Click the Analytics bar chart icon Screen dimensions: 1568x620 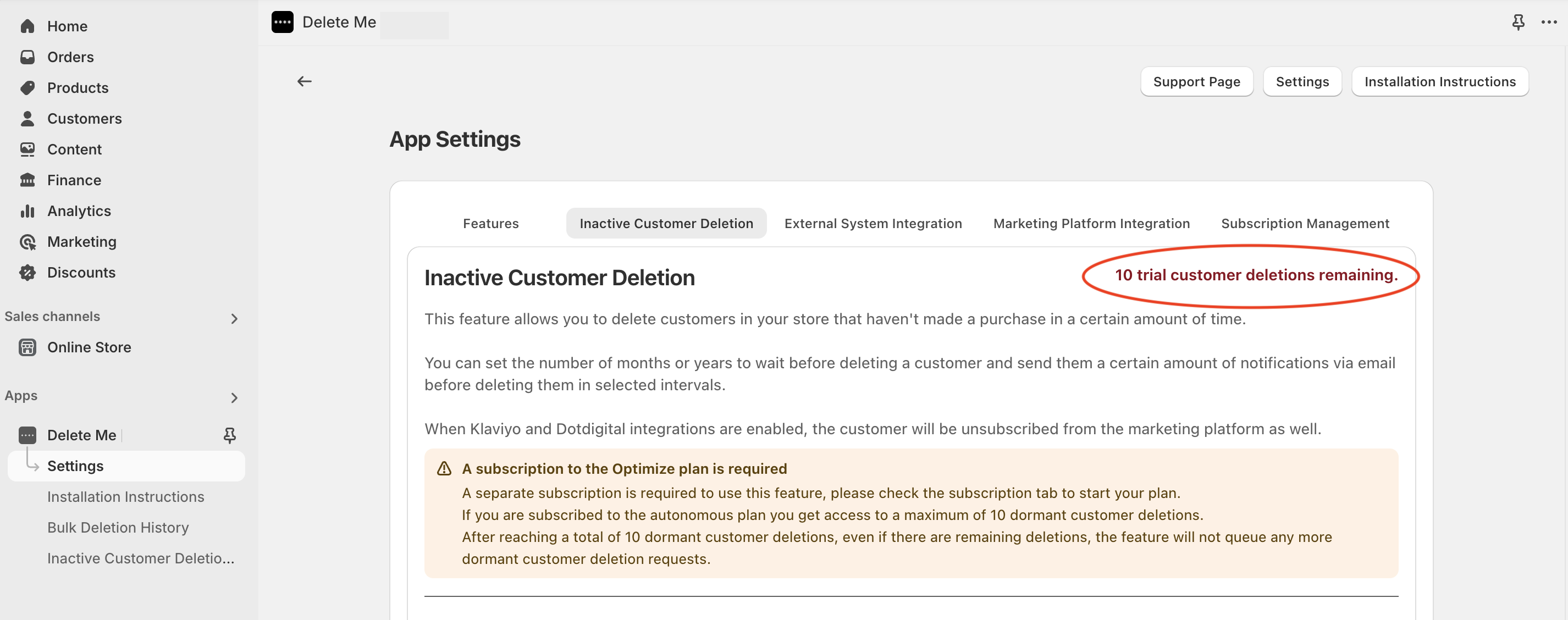point(27,211)
